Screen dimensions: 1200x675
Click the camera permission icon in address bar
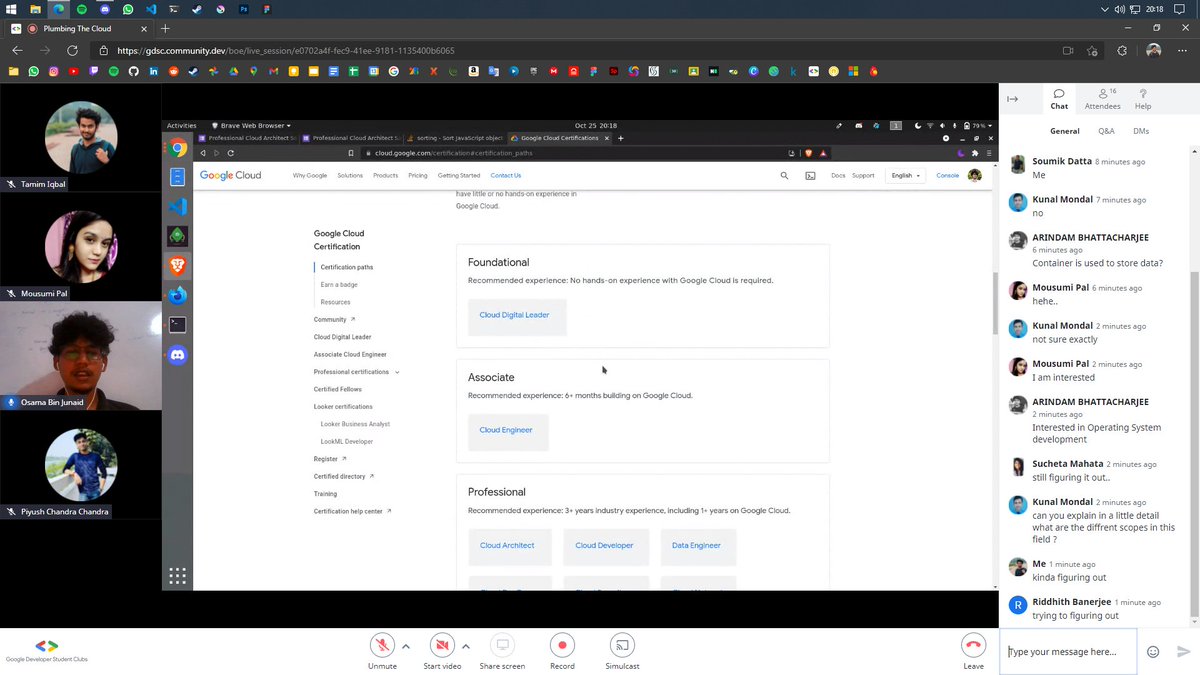(x=1068, y=50)
